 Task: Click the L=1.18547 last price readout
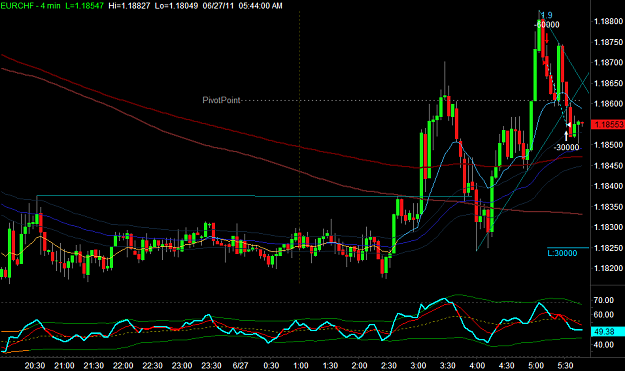84,6
